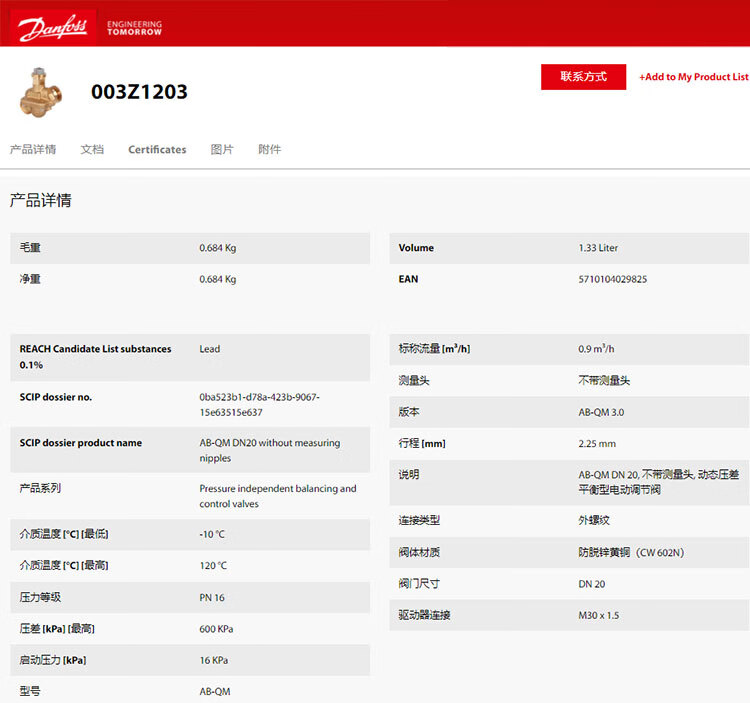Click the 连接类型 label

(x=419, y=520)
